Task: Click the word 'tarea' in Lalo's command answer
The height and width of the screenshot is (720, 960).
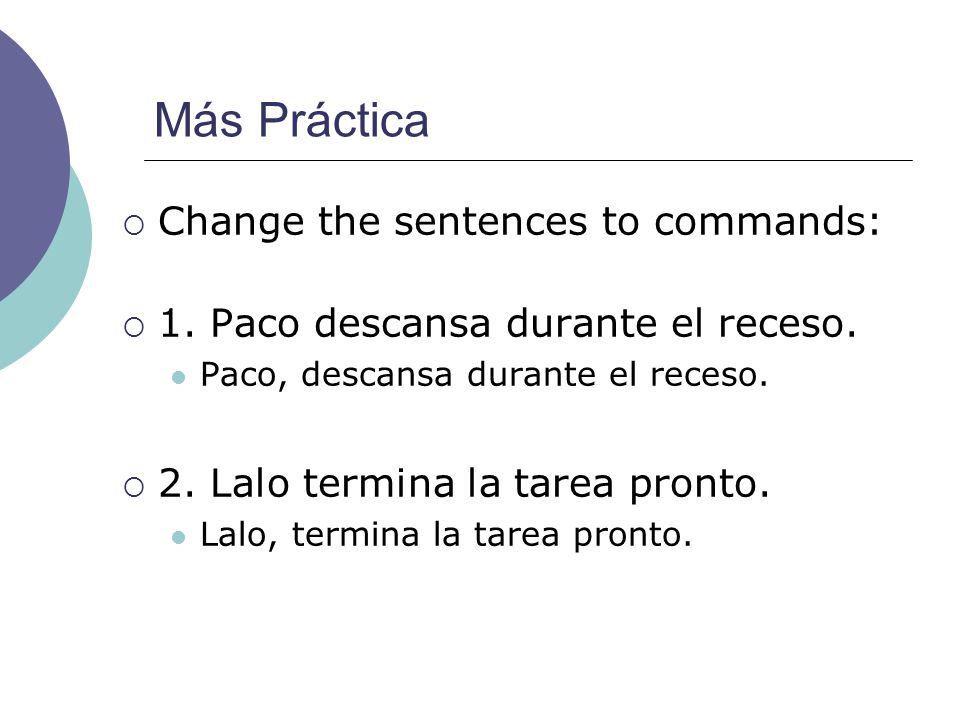Action: coord(517,536)
